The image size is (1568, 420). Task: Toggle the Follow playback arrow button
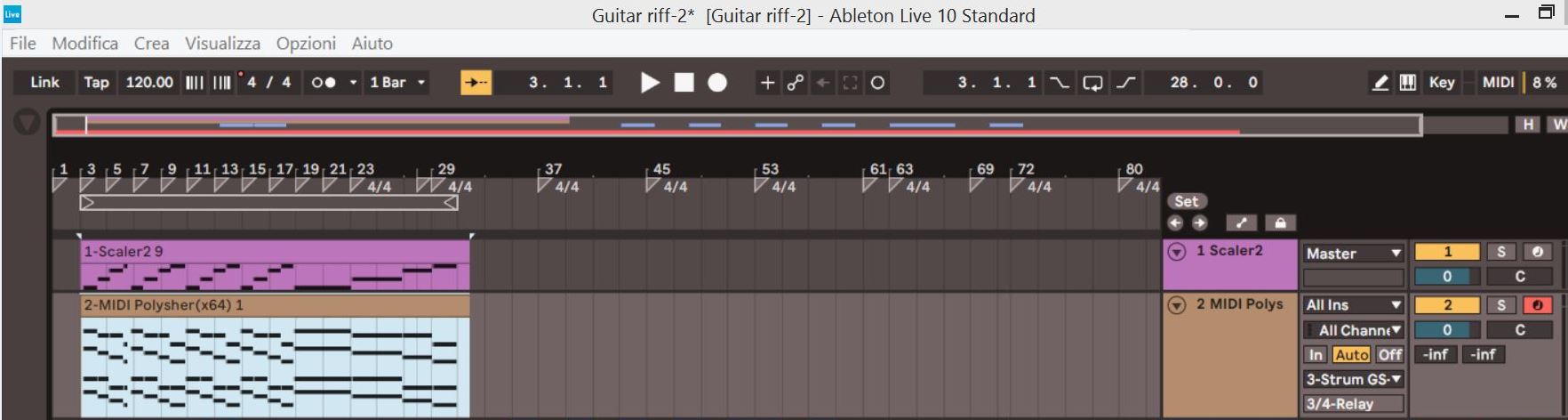(x=476, y=83)
